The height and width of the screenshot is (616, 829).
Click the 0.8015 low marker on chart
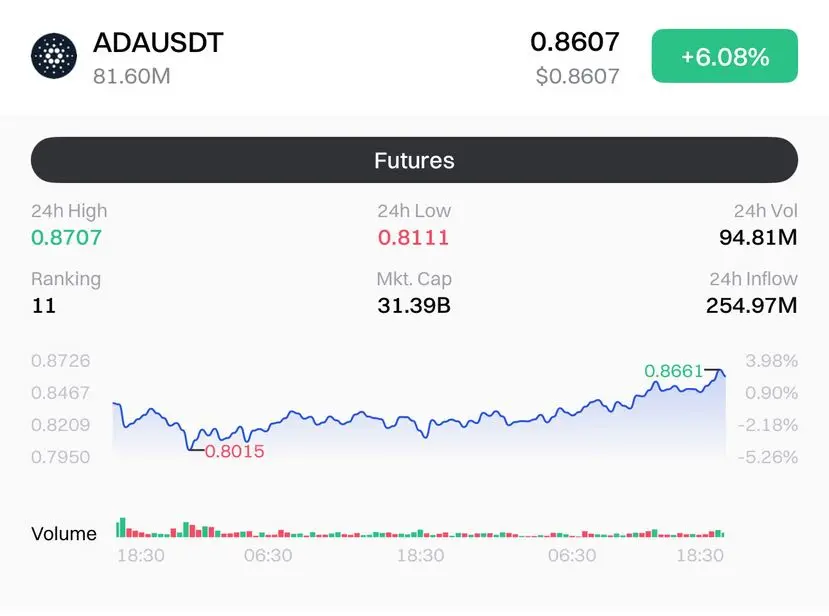point(234,451)
